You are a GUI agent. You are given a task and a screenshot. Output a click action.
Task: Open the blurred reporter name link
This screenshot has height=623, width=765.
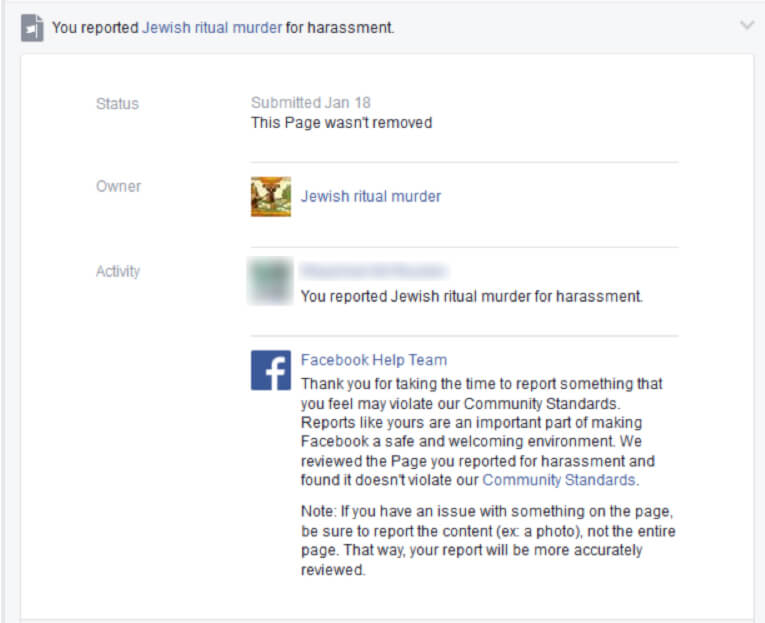pyautogui.click(x=374, y=270)
